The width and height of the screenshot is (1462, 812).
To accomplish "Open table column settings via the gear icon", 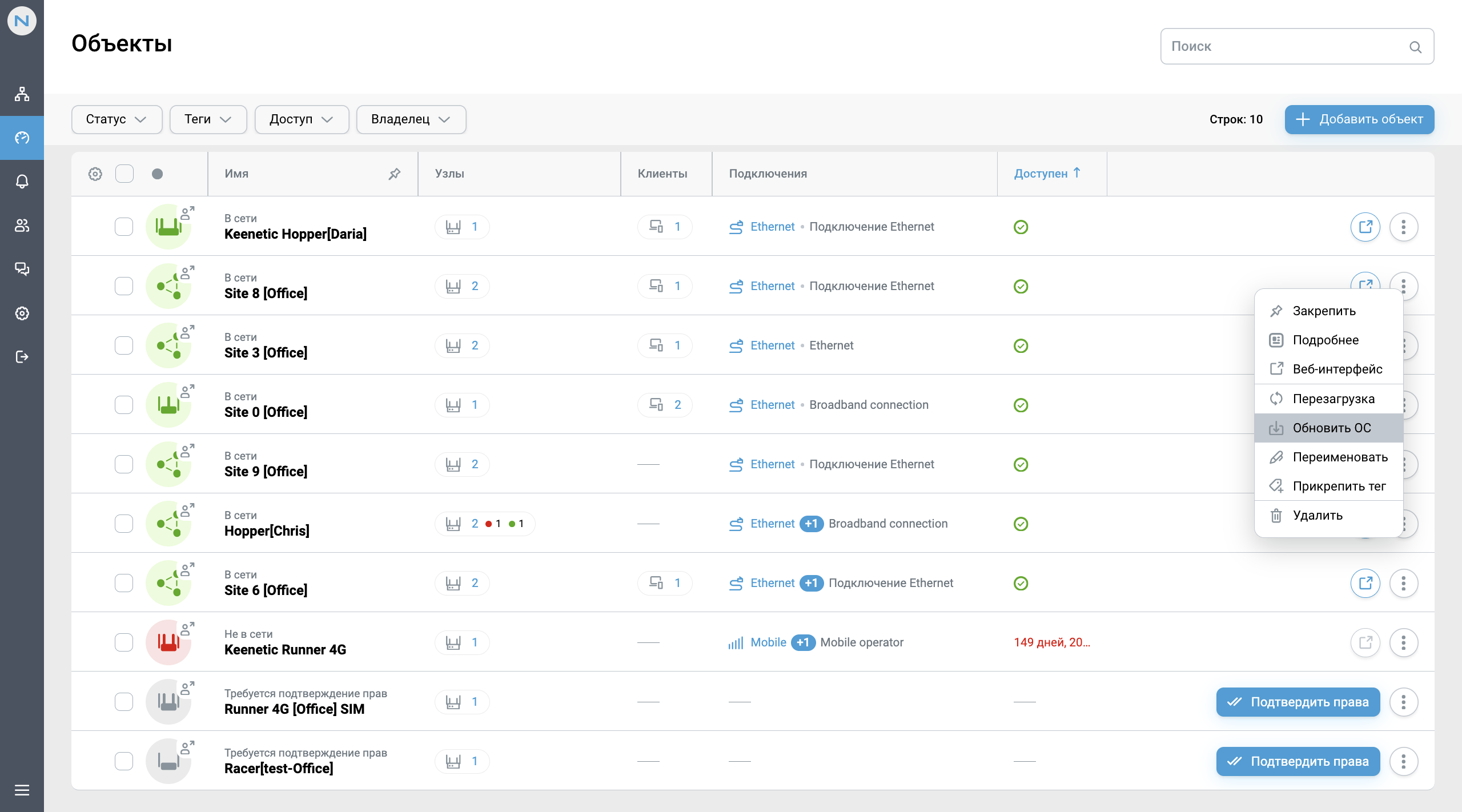I will pos(95,174).
